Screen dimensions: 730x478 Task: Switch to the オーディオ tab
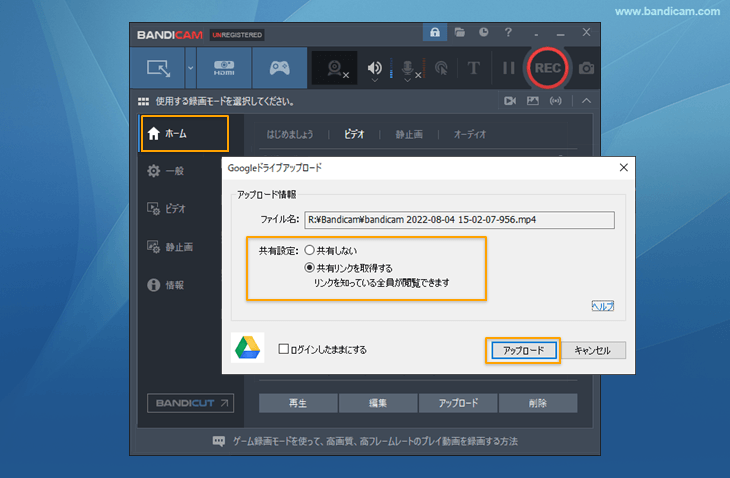click(470, 135)
